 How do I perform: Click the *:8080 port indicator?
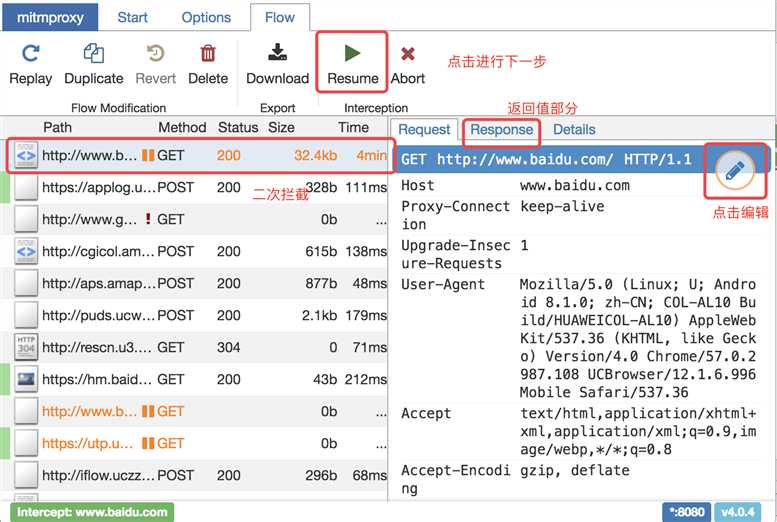click(x=686, y=512)
